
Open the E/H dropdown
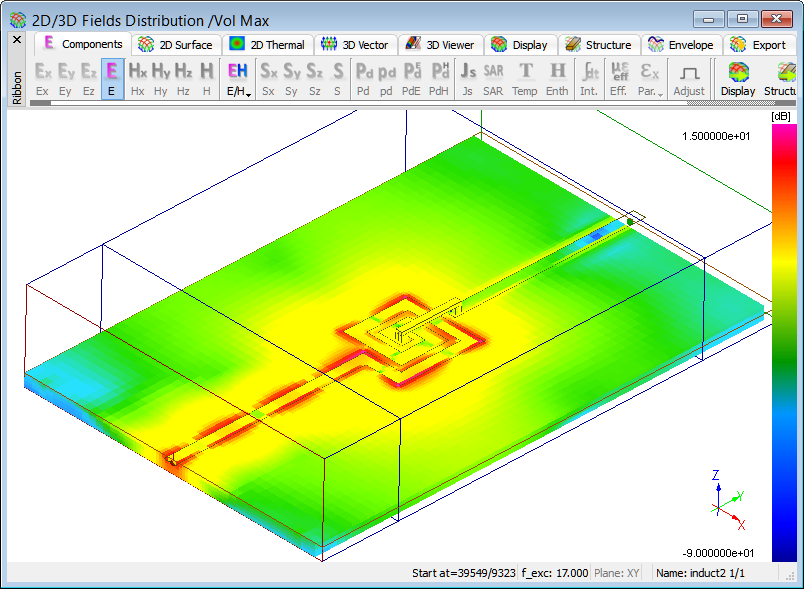click(x=238, y=78)
